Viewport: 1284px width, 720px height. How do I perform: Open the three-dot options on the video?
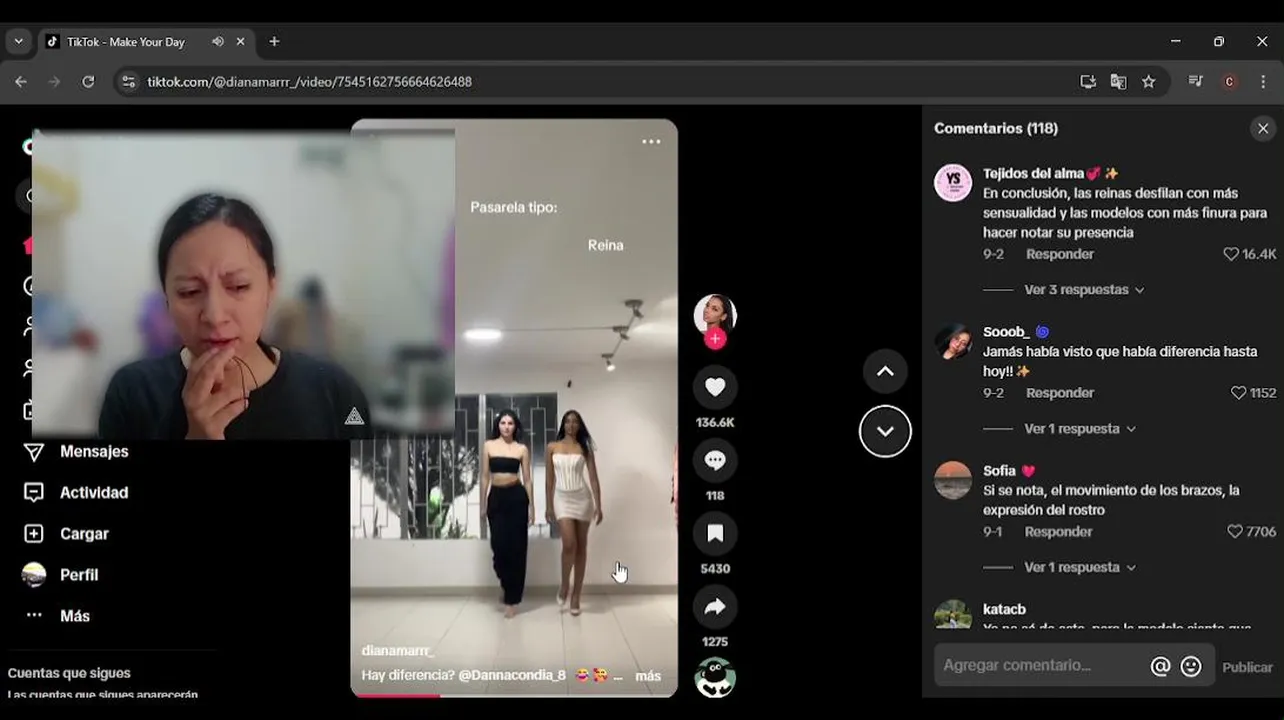coord(651,142)
